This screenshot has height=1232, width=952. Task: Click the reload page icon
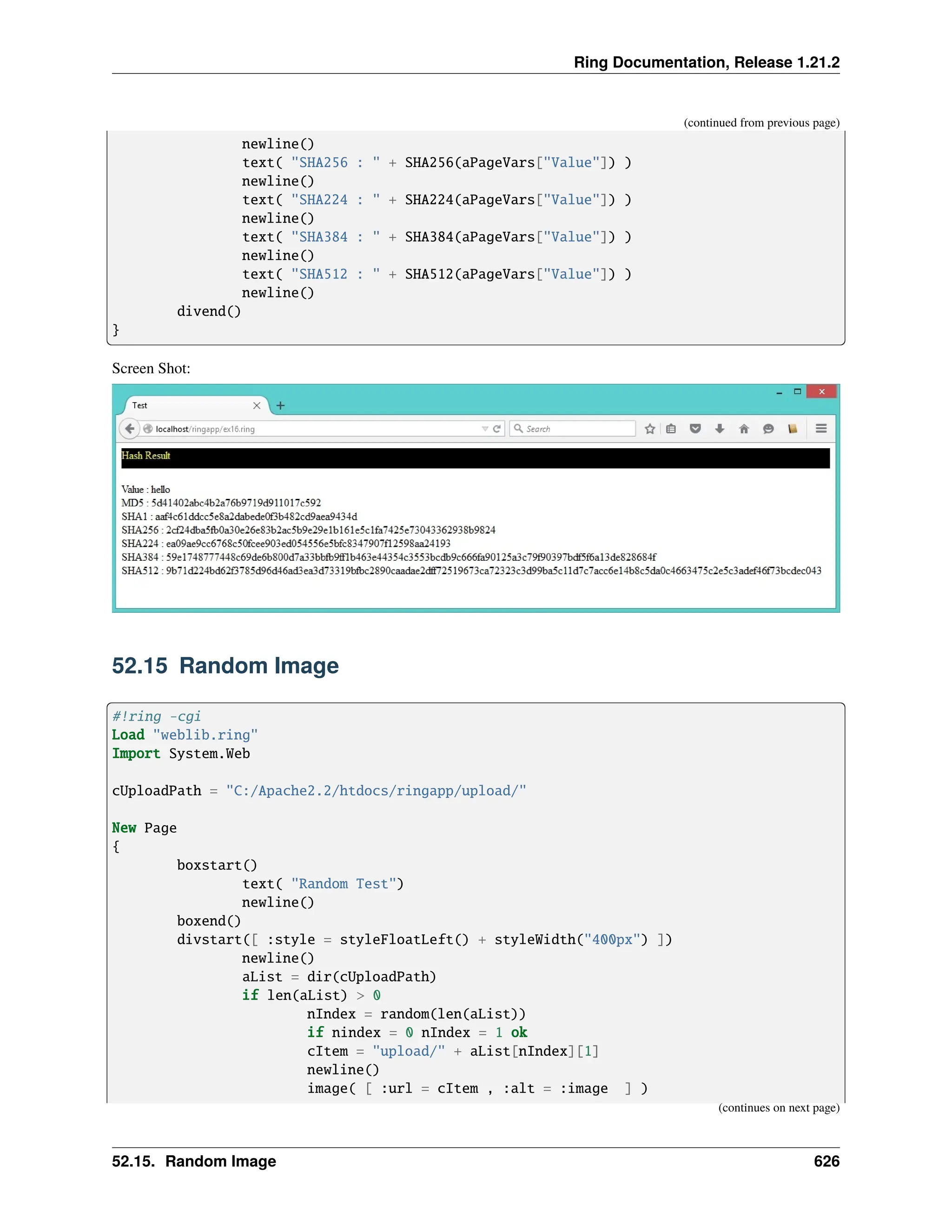coord(497,429)
